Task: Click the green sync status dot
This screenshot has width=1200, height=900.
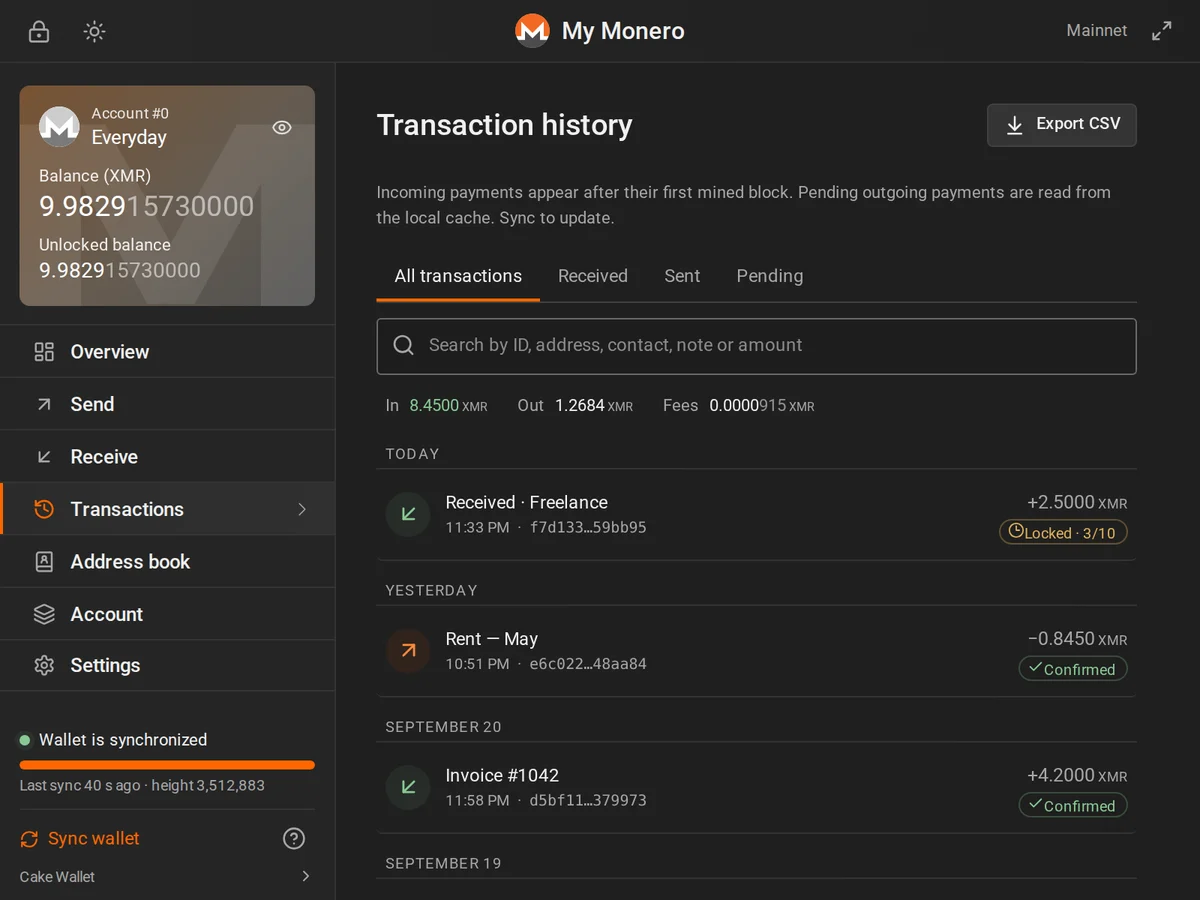Action: coord(25,740)
